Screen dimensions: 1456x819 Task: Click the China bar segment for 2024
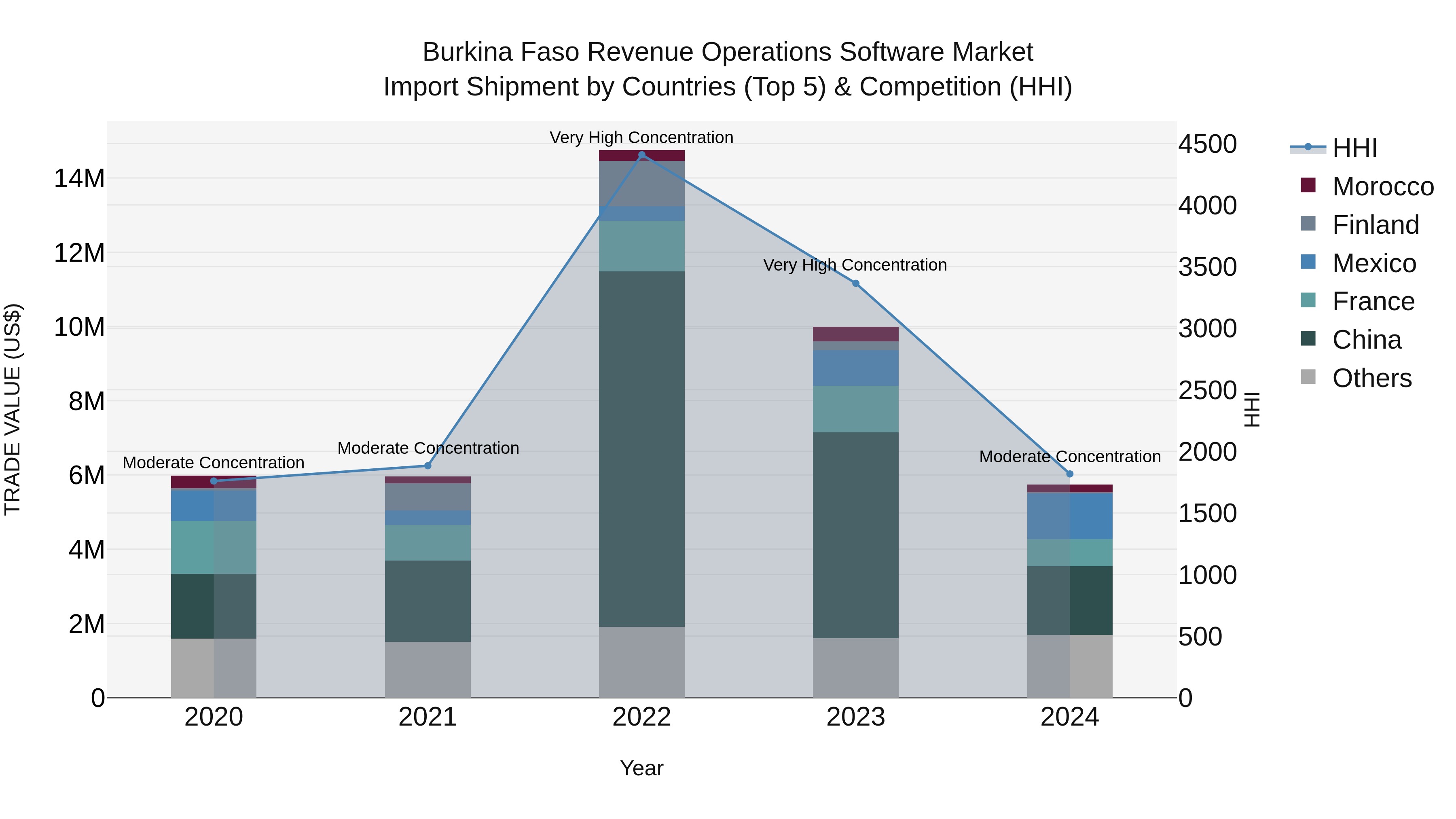1069,600
